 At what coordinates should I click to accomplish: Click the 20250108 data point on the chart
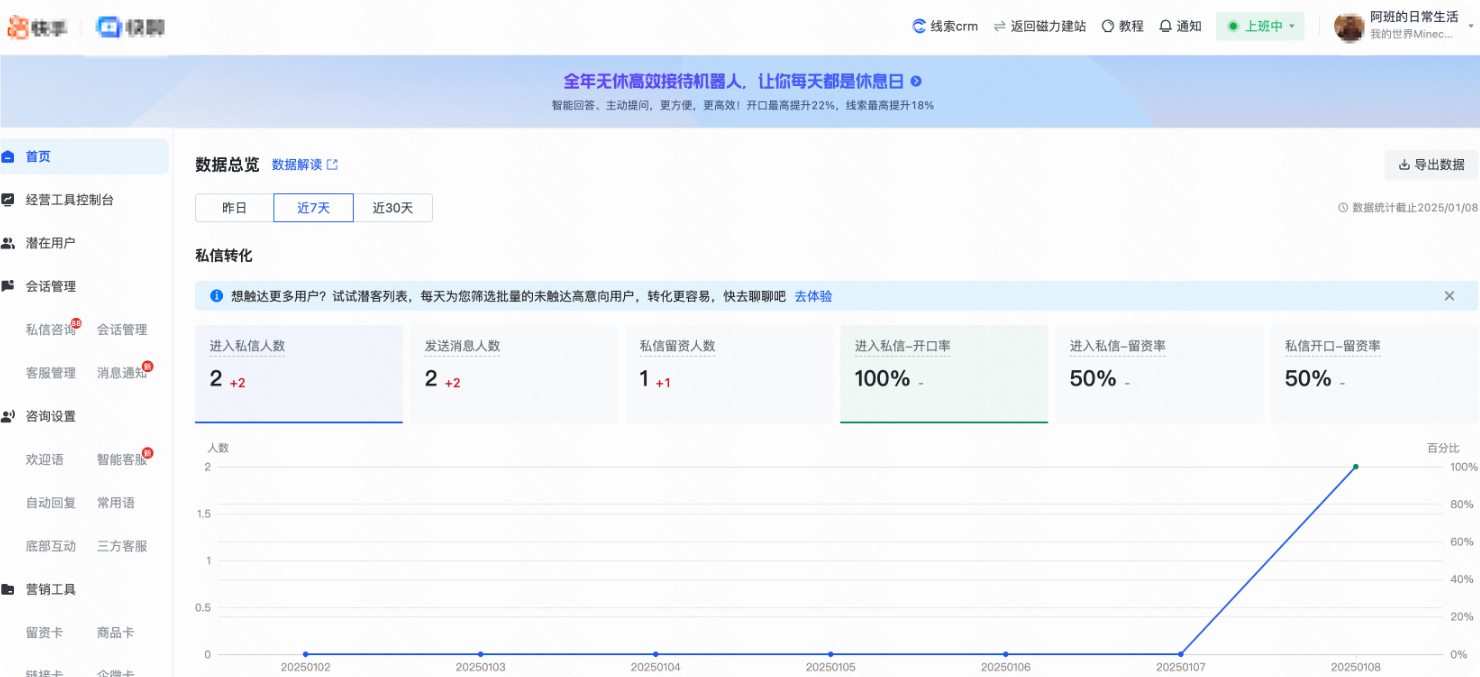pos(1355,466)
